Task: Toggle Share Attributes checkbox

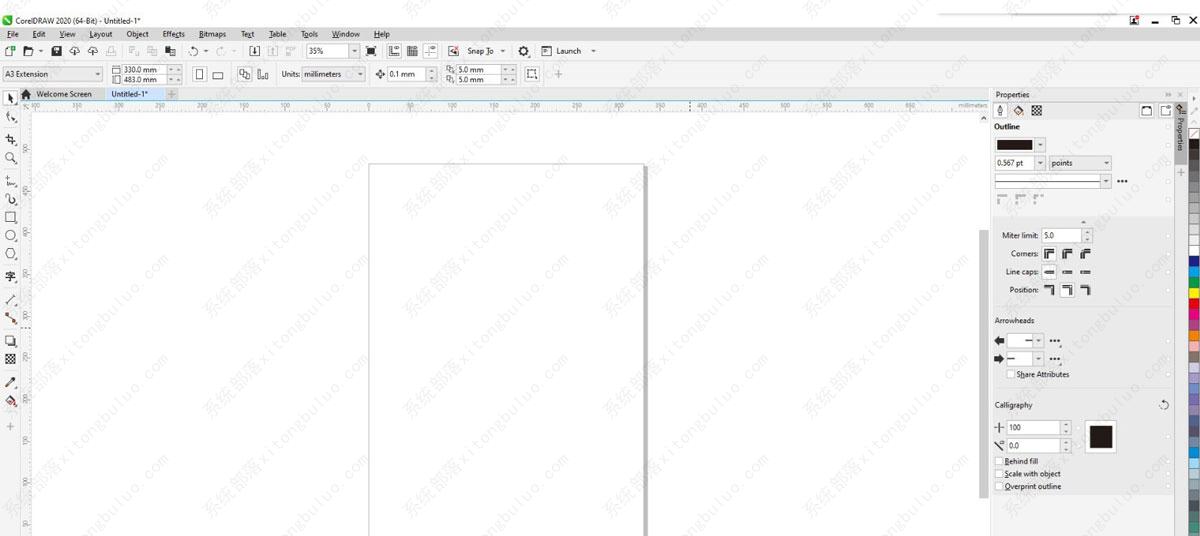Action: tap(1011, 374)
